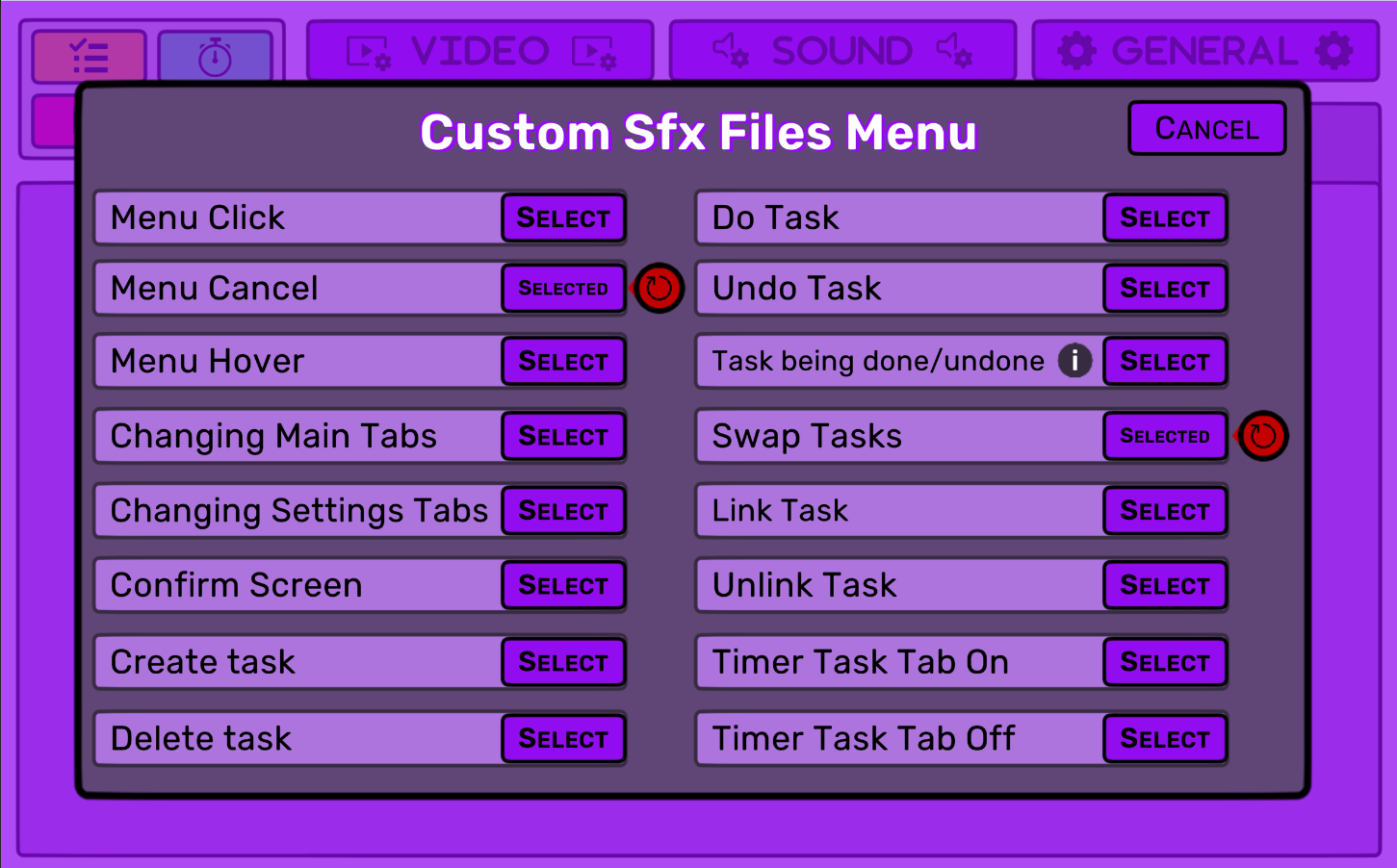1397x868 pixels.
Task: Pick a sound for Confirm Screen
Action: click(x=563, y=585)
